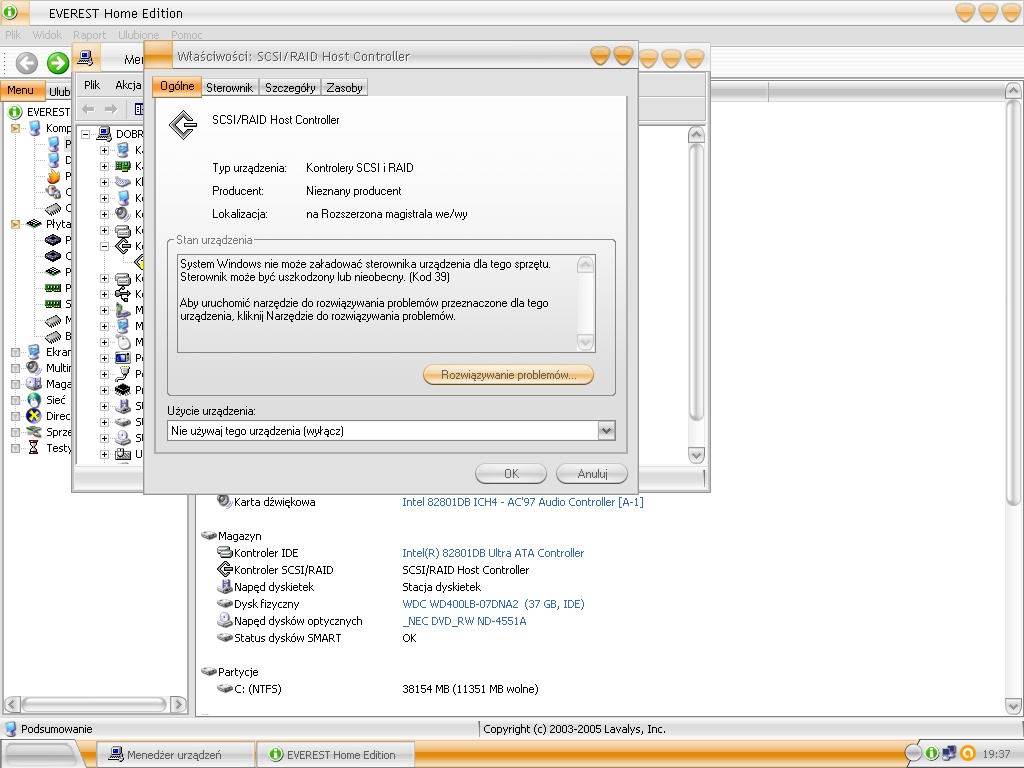
Task: Open the Akcja menu in Device Manager
Action: click(128, 85)
